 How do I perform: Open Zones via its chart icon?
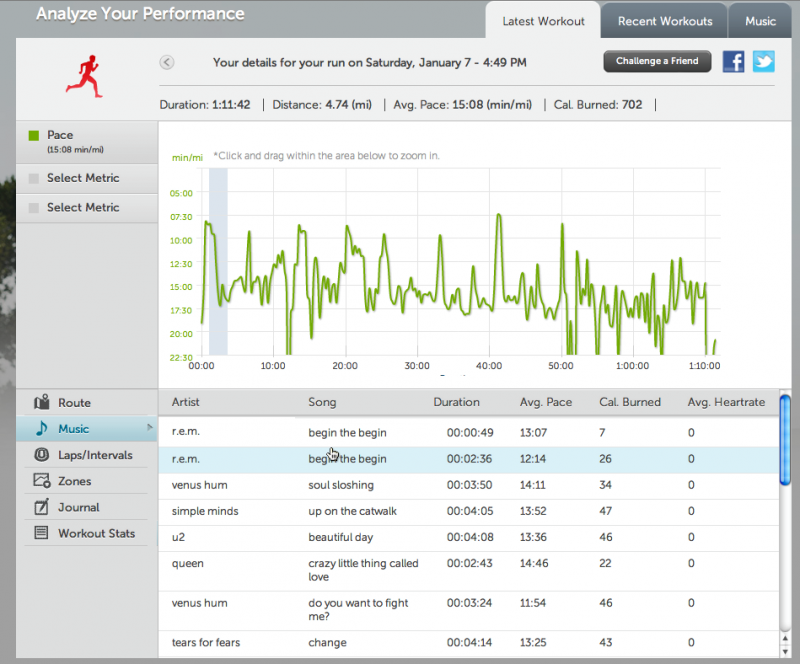tap(41, 481)
